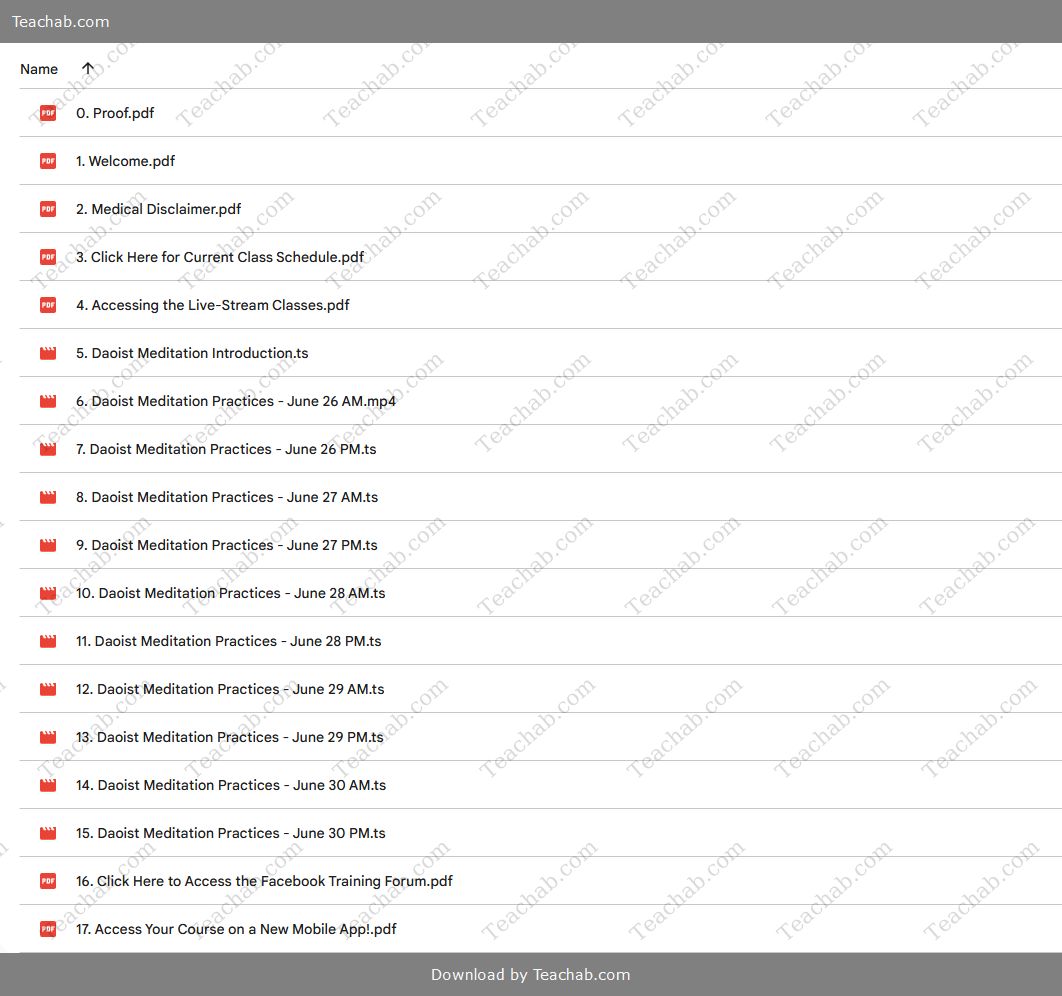The image size is (1062, 996).
Task: Open 12. Daoist Meditation Practices - June 29 AM.ts
Action: 230,689
